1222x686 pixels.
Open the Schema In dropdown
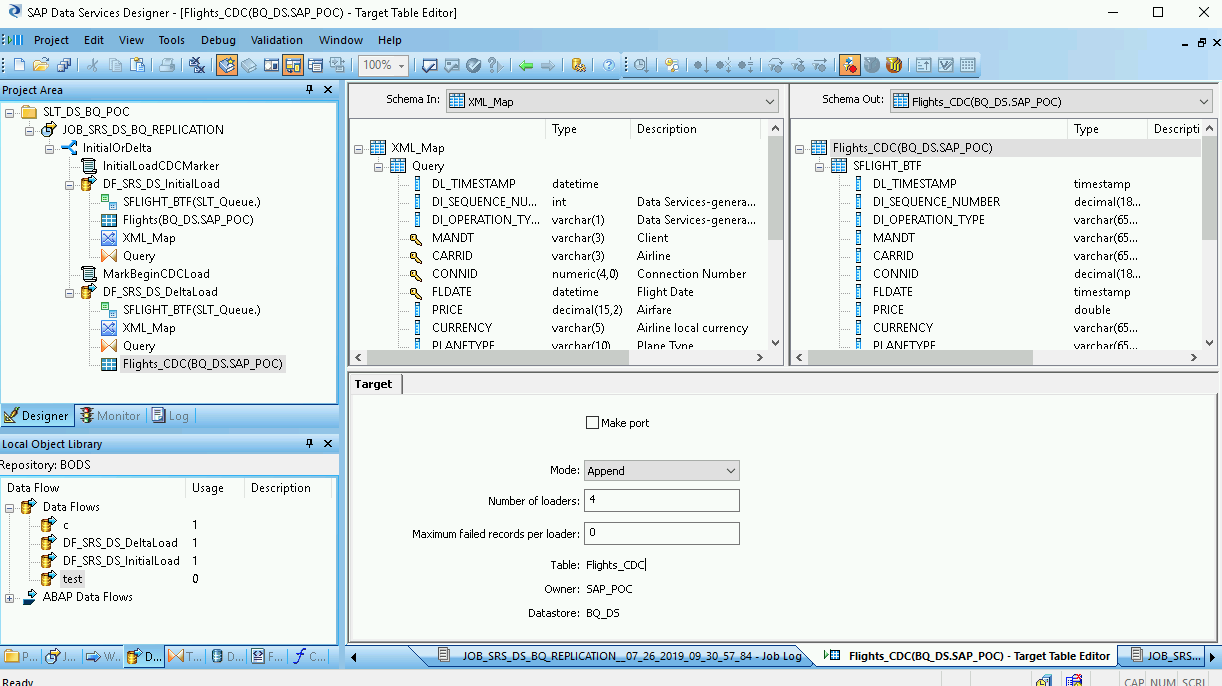[769, 101]
